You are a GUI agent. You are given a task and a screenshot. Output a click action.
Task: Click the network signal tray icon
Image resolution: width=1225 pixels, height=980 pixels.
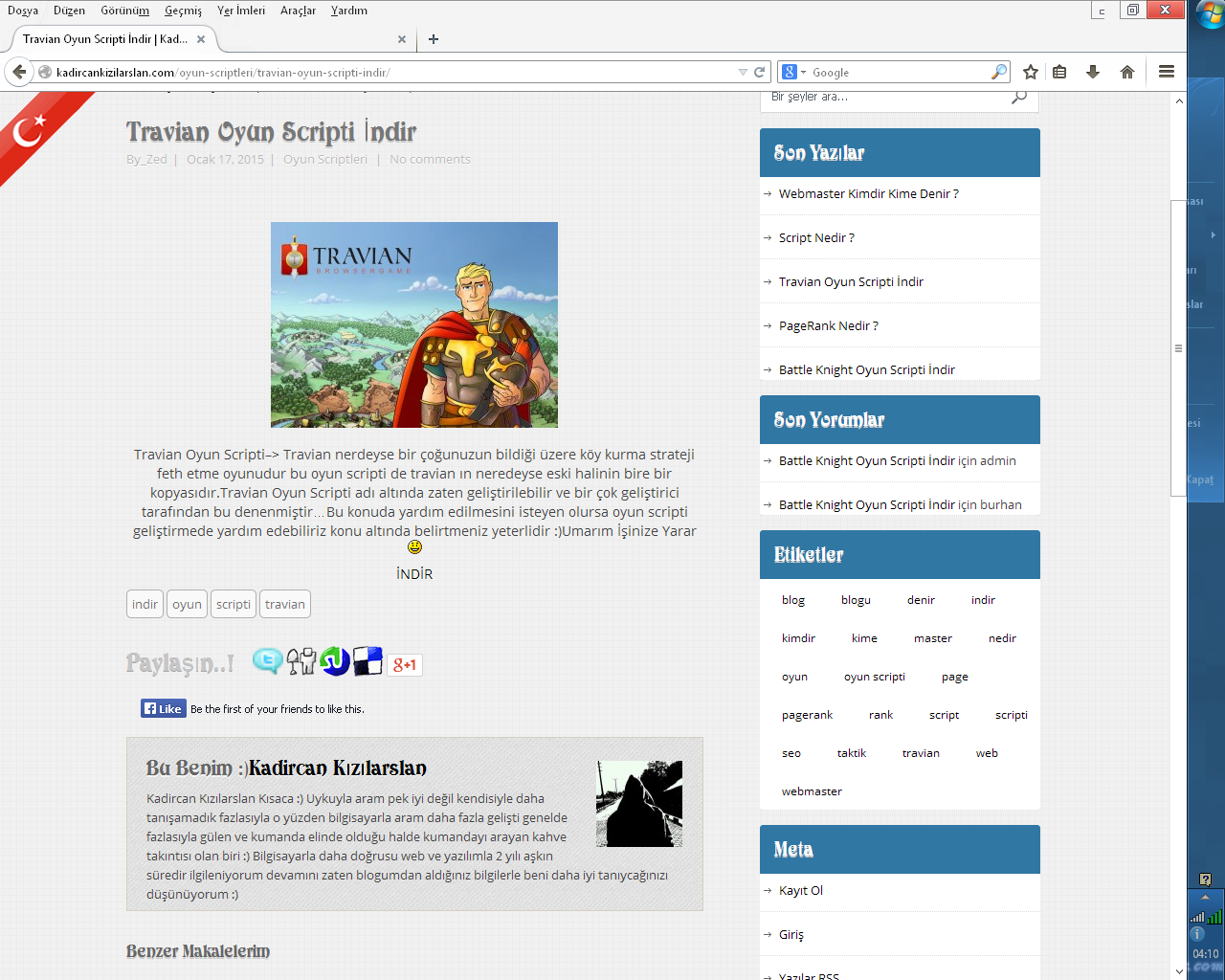click(x=1197, y=917)
